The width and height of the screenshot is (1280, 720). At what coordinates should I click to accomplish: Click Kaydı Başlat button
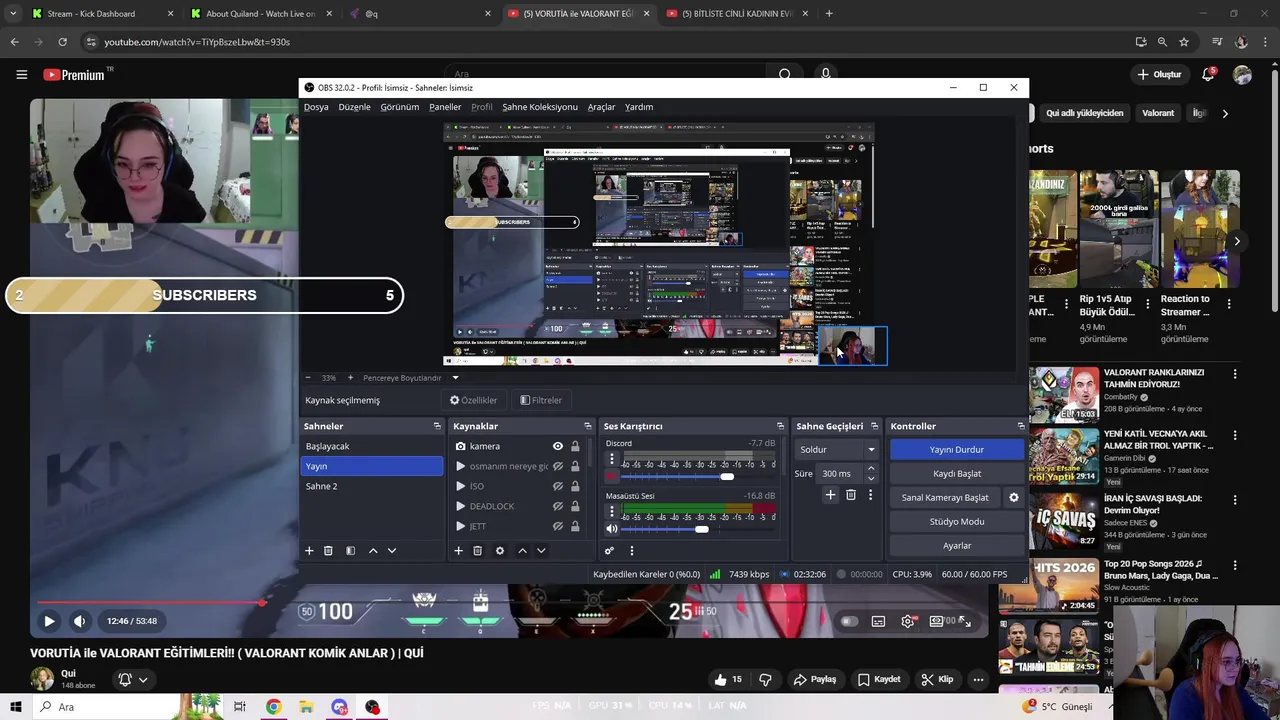point(957,474)
